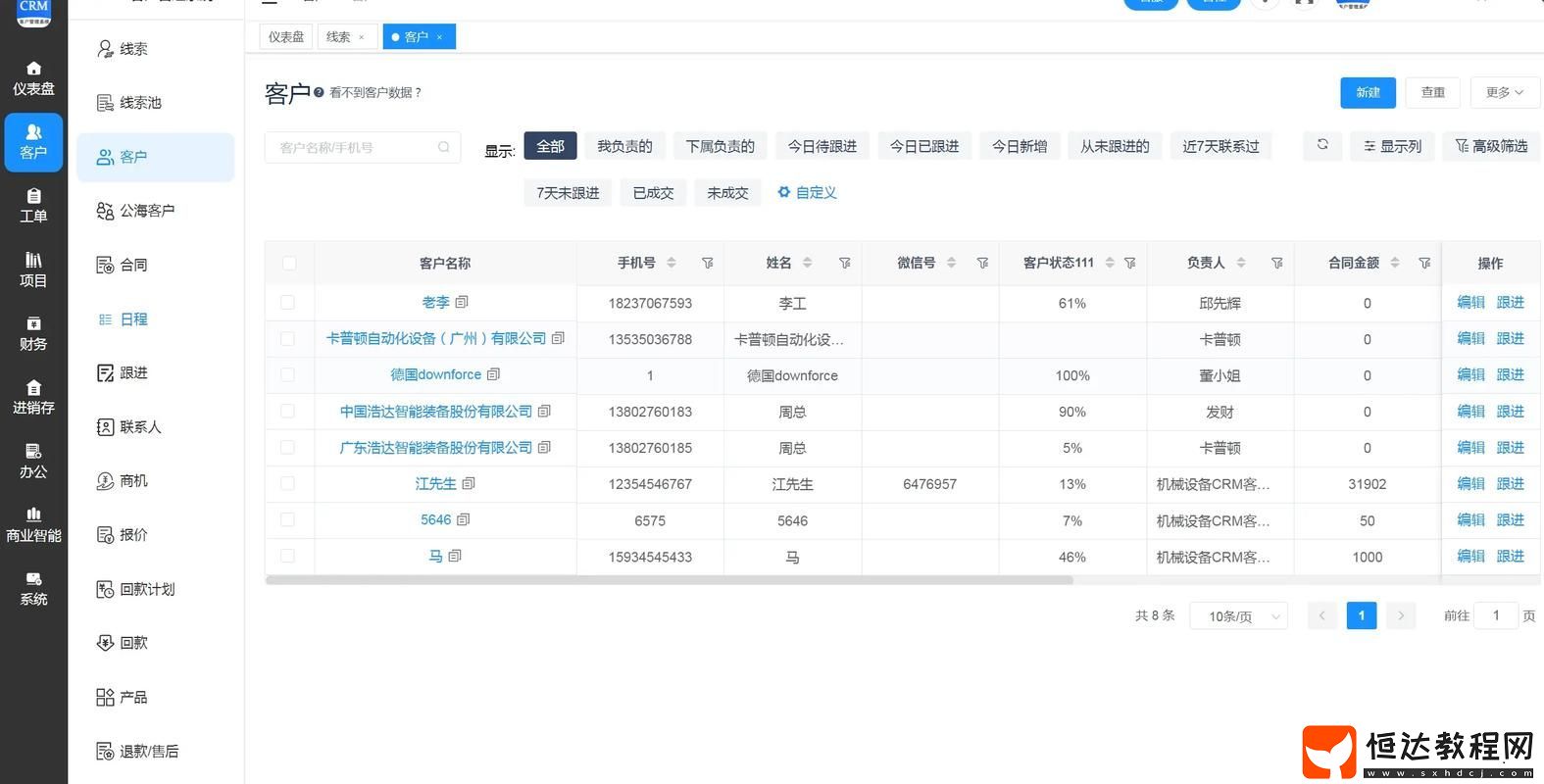Filter the 微信号 column with its funnel icon
Image resolution: width=1544 pixels, height=784 pixels.
point(982,263)
